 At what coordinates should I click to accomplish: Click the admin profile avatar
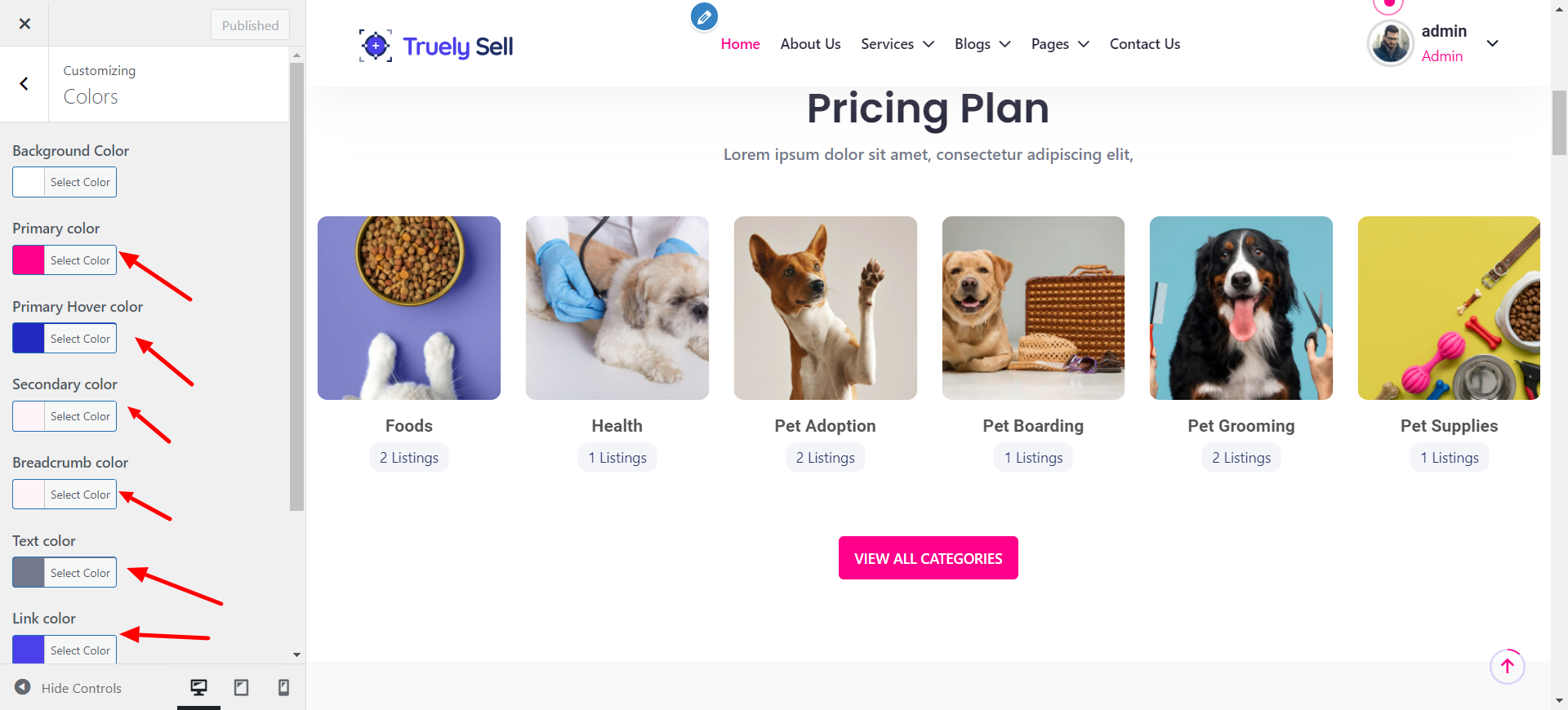[1390, 43]
